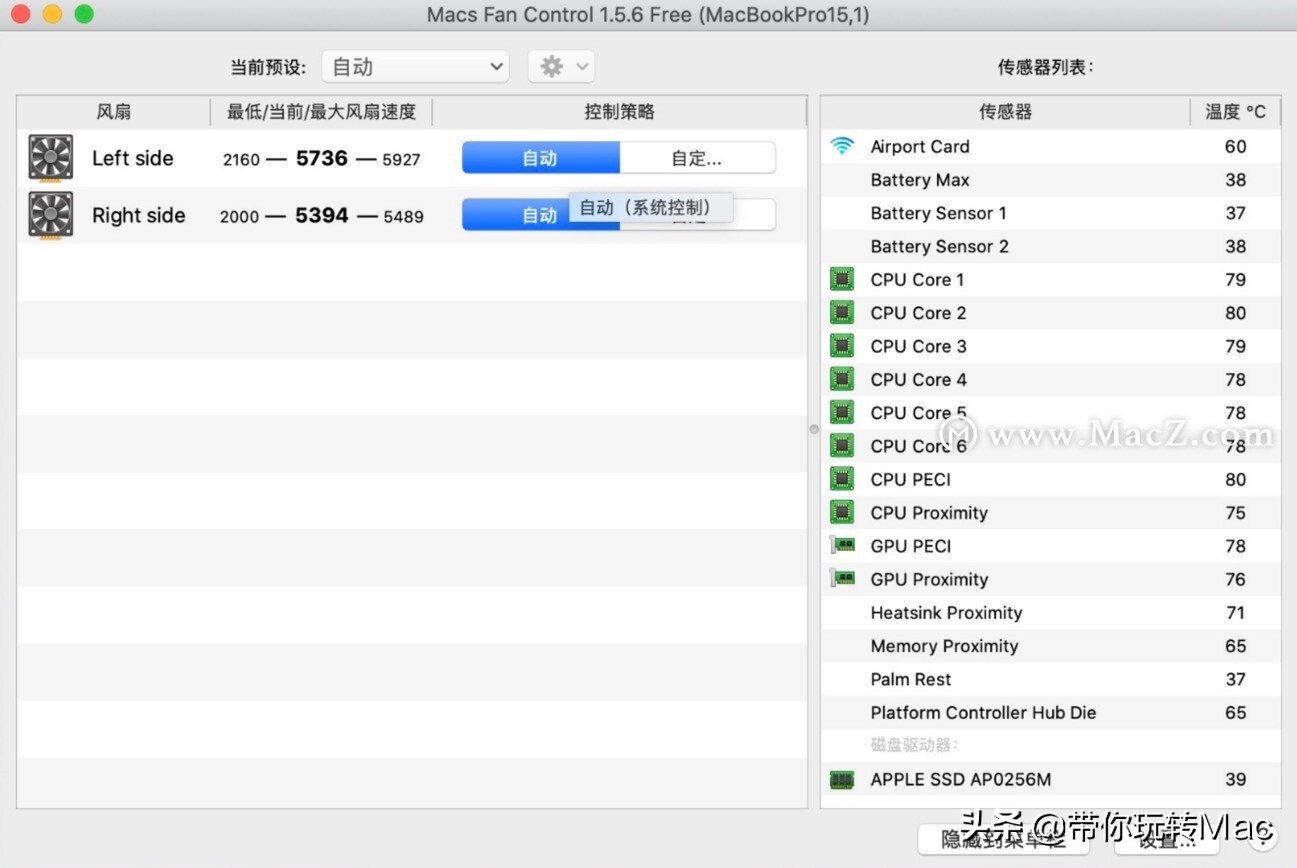Click the CPU Core 1 chip icon
This screenshot has width=1297, height=868.
pos(842,280)
